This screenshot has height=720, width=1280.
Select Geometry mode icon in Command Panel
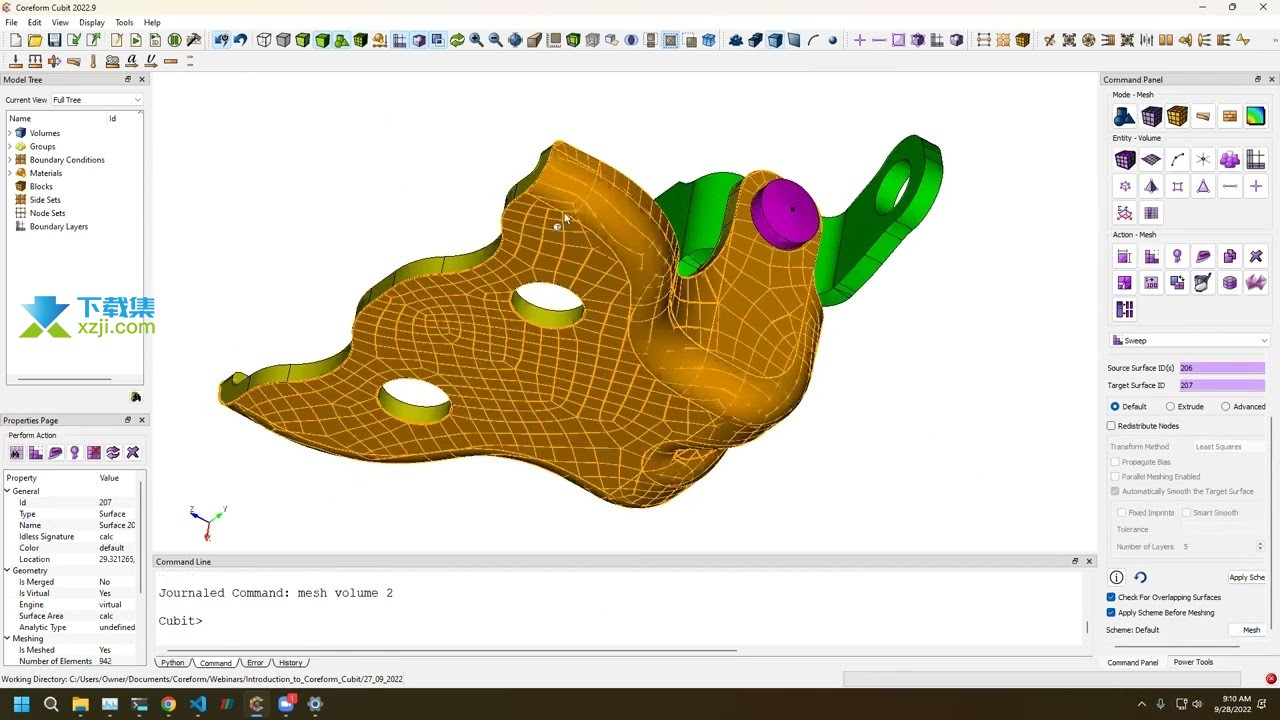[x=1124, y=116]
